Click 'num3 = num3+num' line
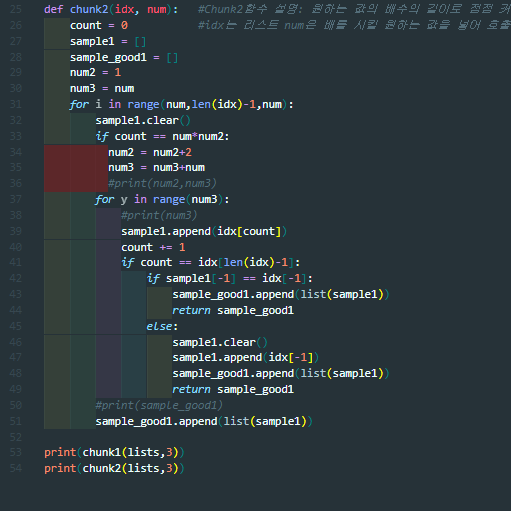Screen dimensions: 511x511 coord(156,167)
